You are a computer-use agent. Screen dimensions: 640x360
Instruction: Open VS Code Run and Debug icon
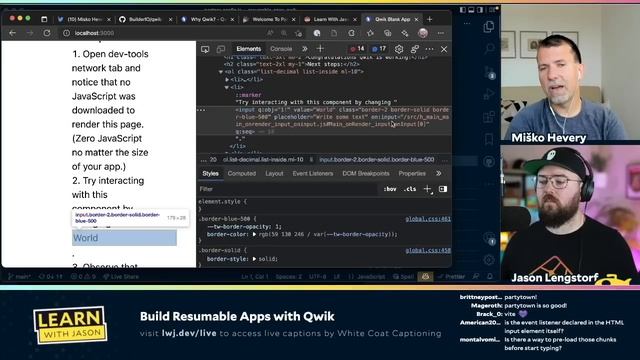point(489,95)
